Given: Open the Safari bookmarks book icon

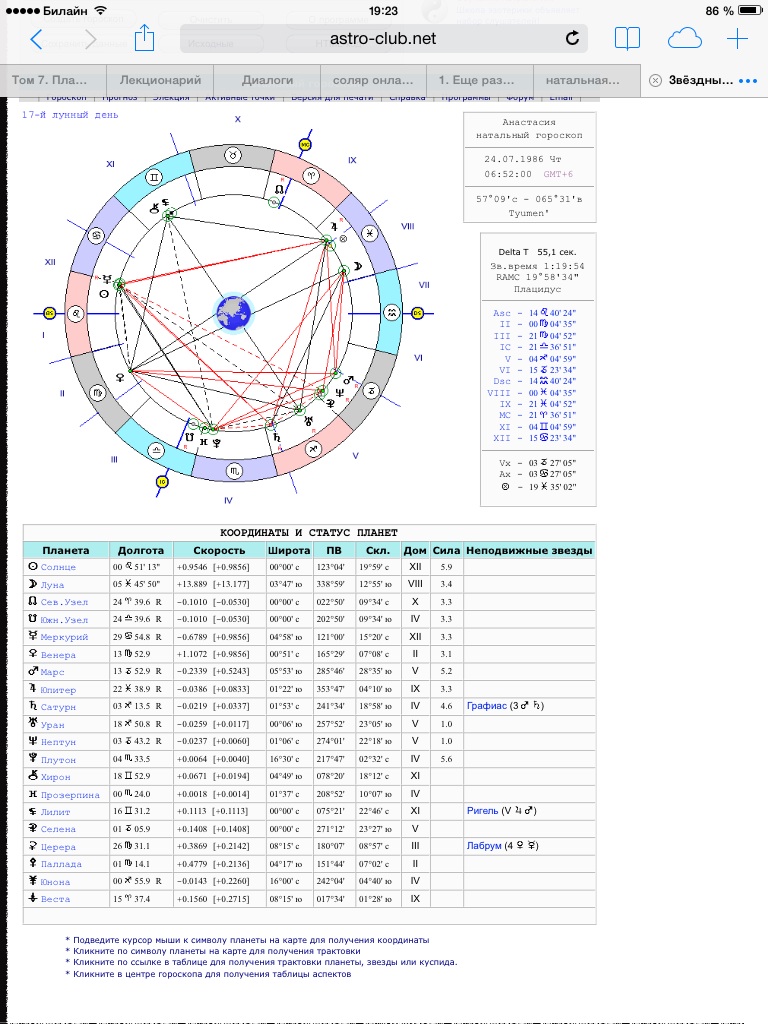Looking at the screenshot, I should [627, 39].
